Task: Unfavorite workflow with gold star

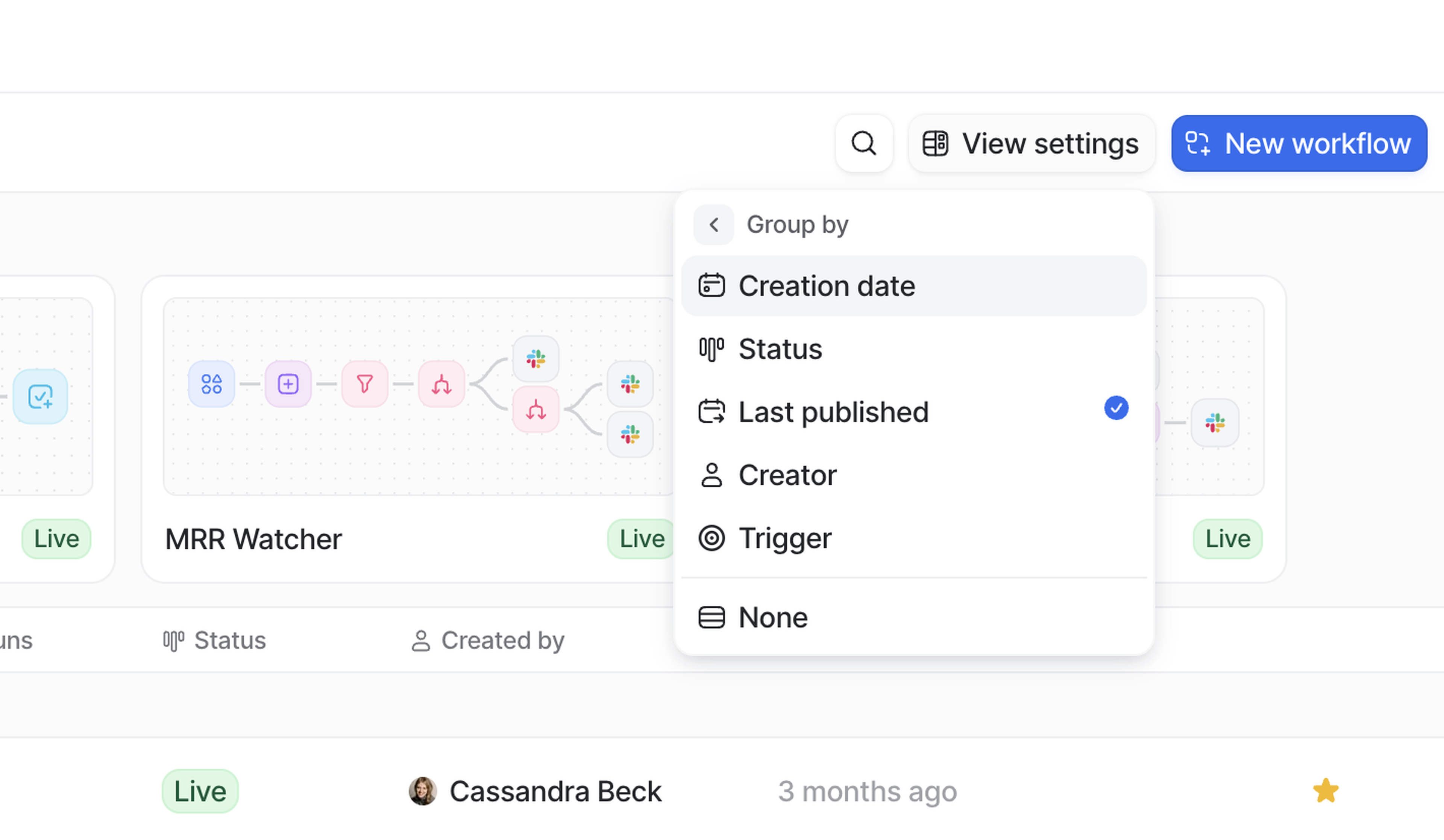Action: click(1326, 791)
